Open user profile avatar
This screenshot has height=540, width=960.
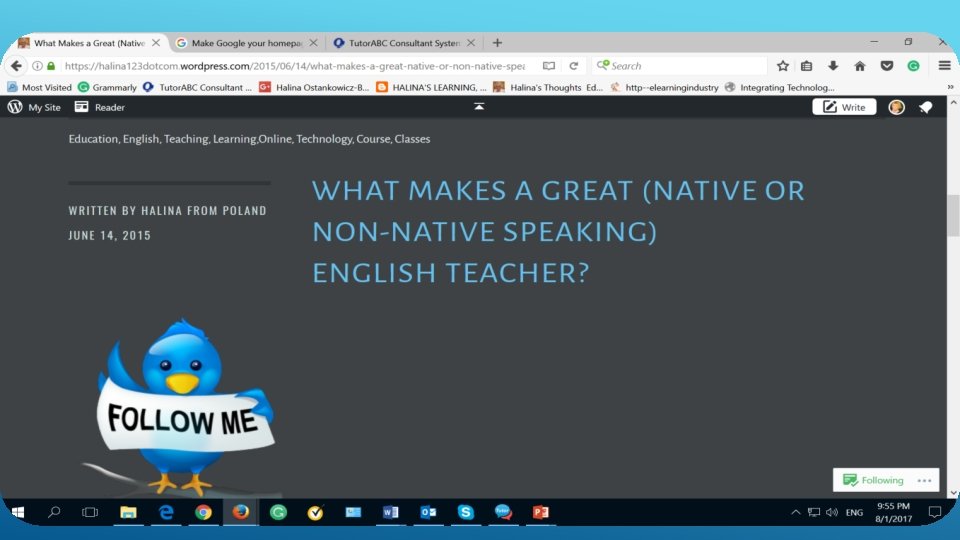coord(896,107)
